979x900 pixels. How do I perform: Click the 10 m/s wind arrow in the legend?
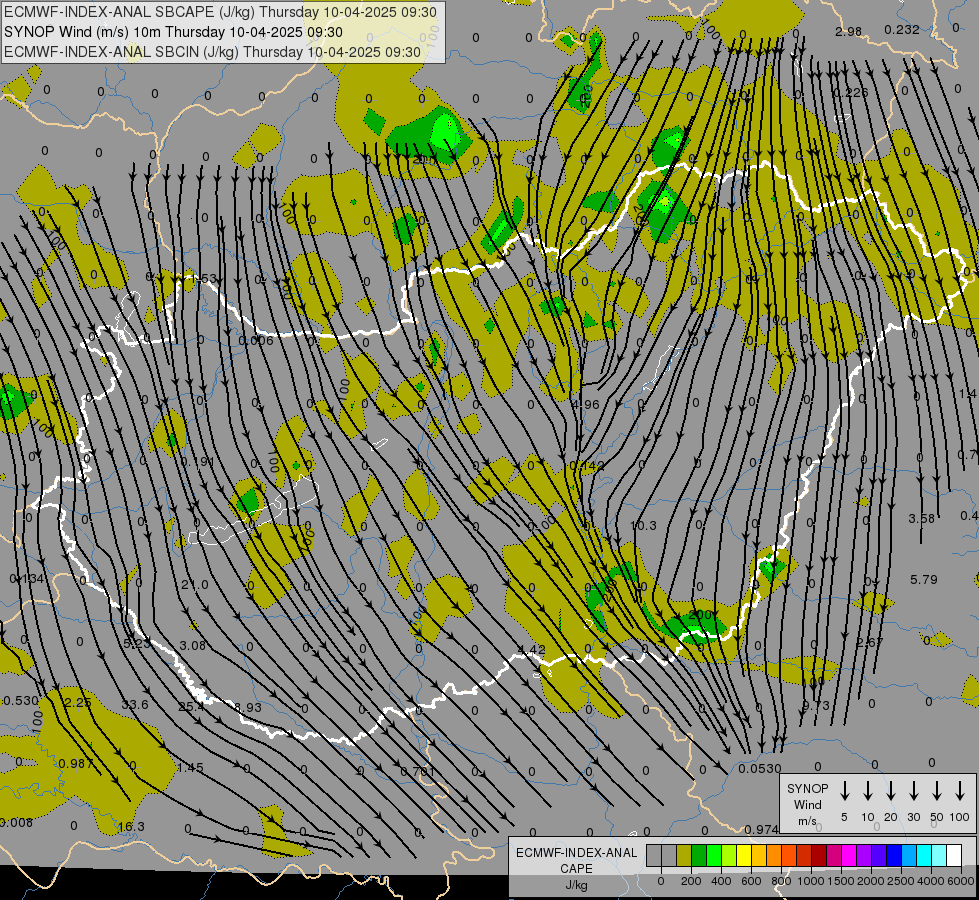pos(868,790)
